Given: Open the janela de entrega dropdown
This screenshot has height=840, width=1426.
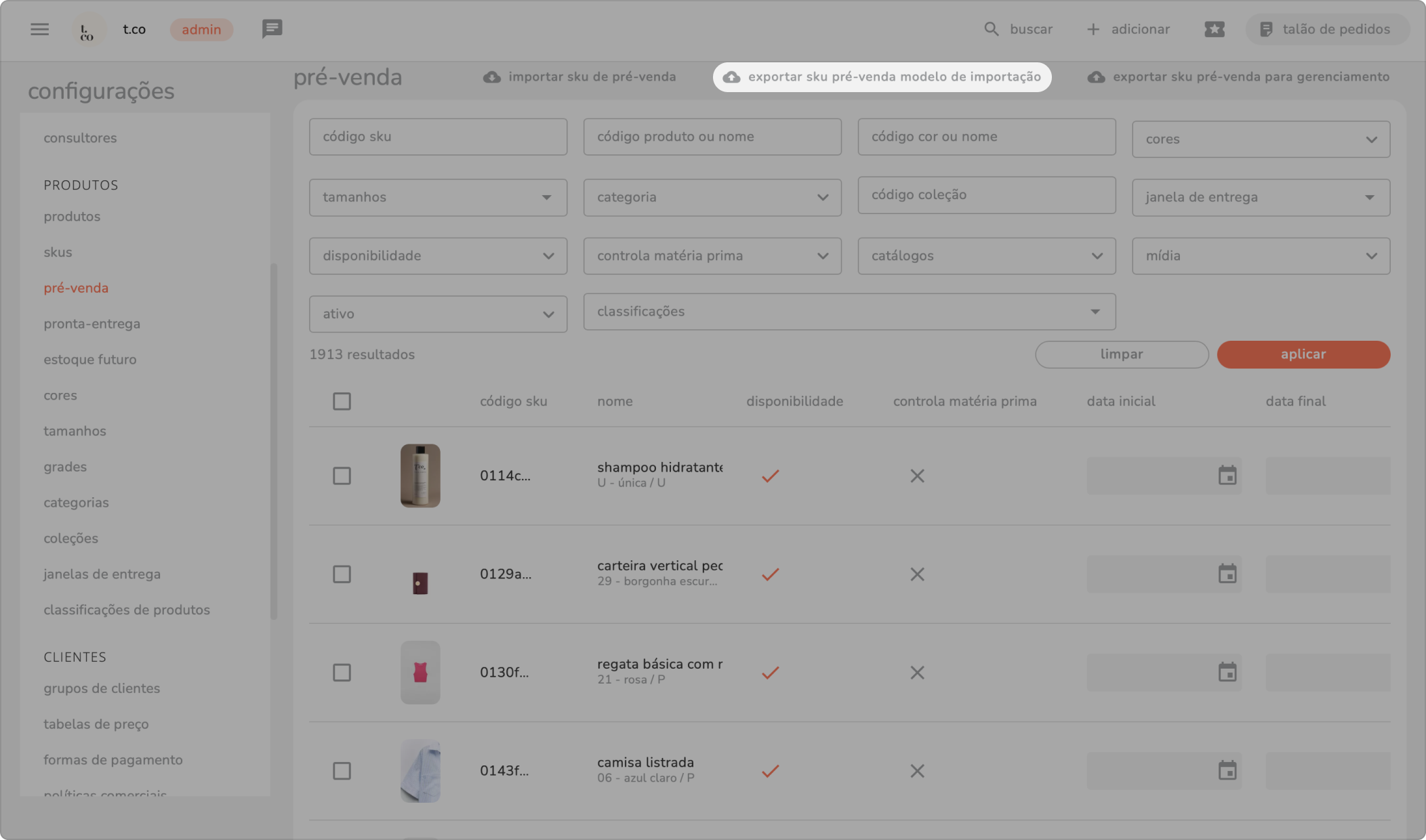Looking at the screenshot, I should pos(1260,198).
